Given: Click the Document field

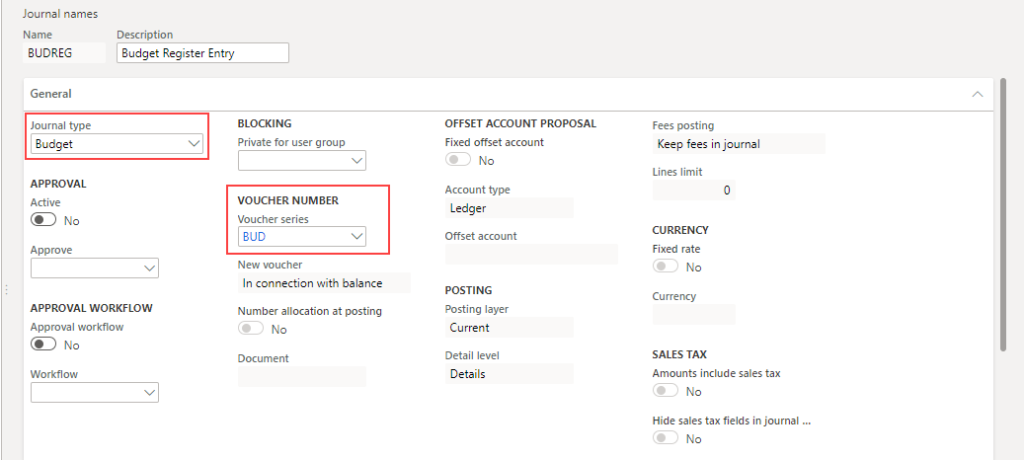Looking at the screenshot, I should pyautogui.click(x=301, y=376).
